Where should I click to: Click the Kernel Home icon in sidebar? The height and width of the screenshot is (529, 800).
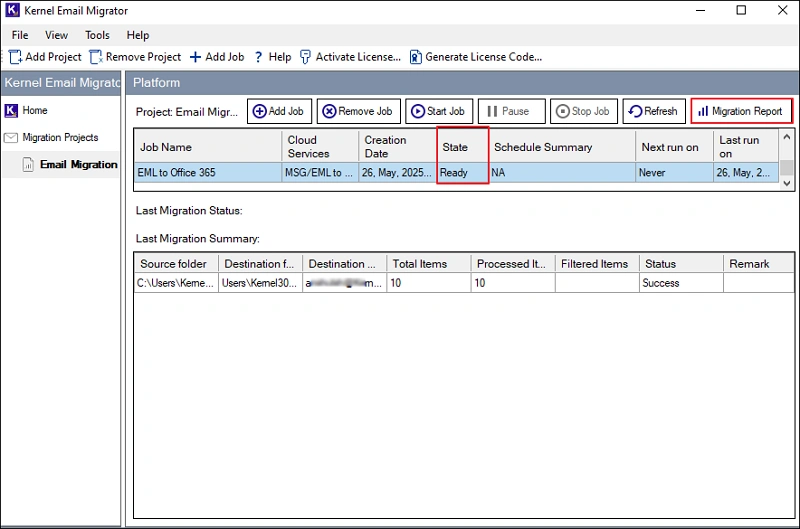point(11,111)
